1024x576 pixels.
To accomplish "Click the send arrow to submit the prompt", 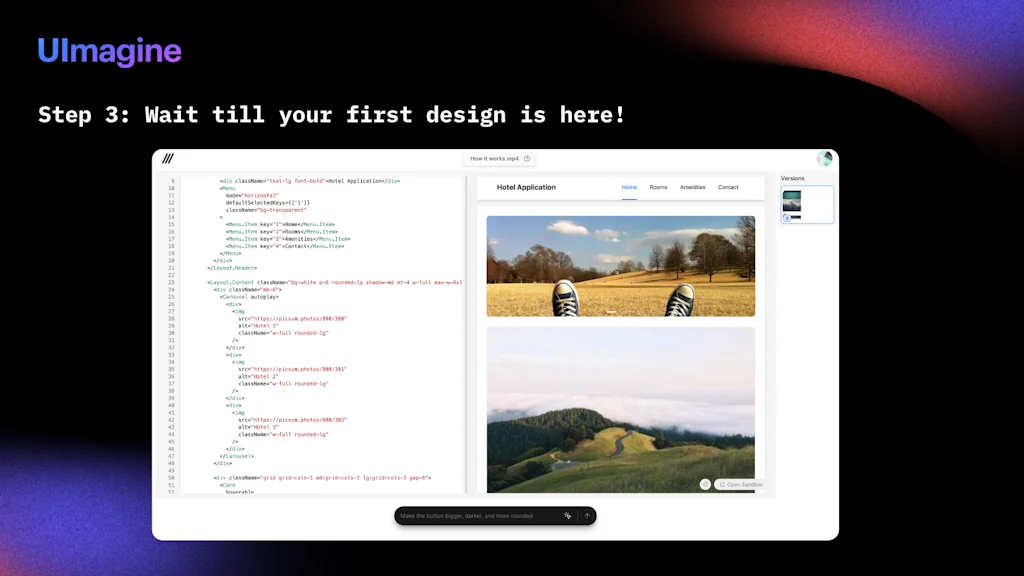I will click(588, 515).
